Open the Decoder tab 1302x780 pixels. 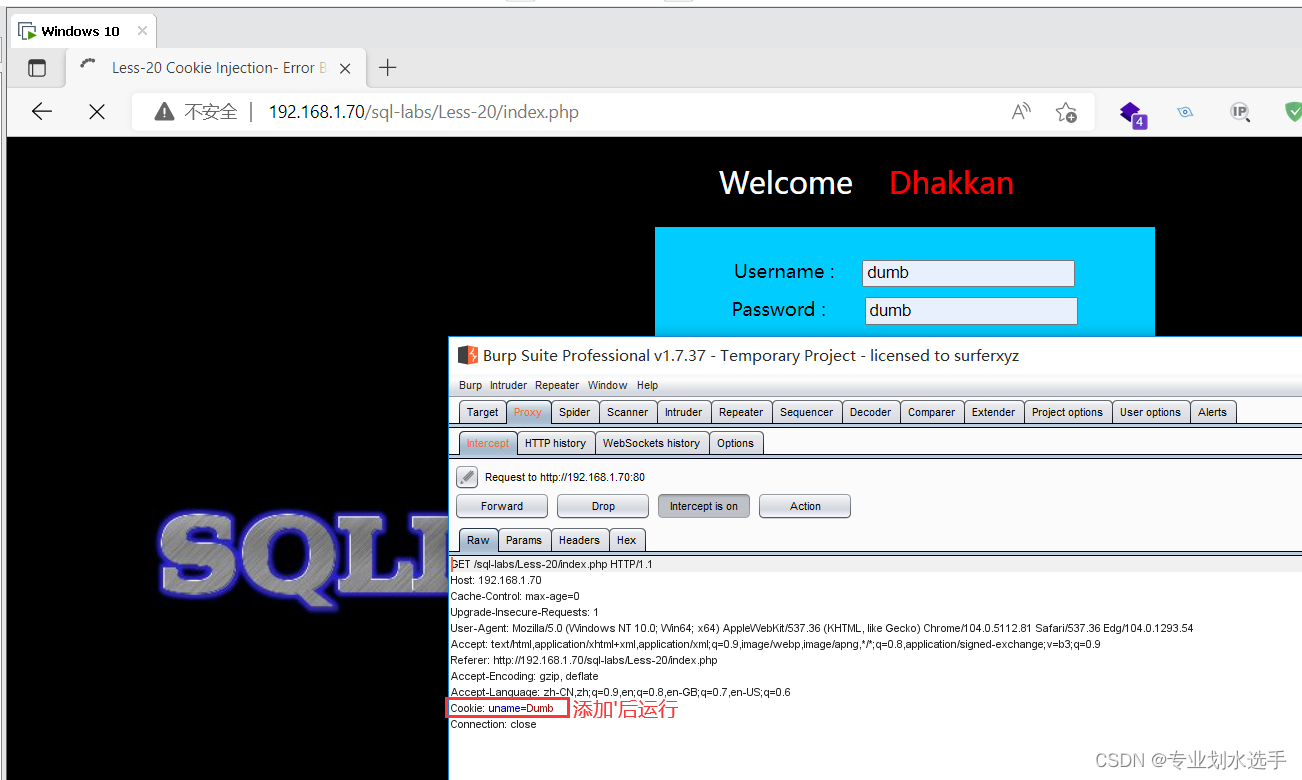870,412
